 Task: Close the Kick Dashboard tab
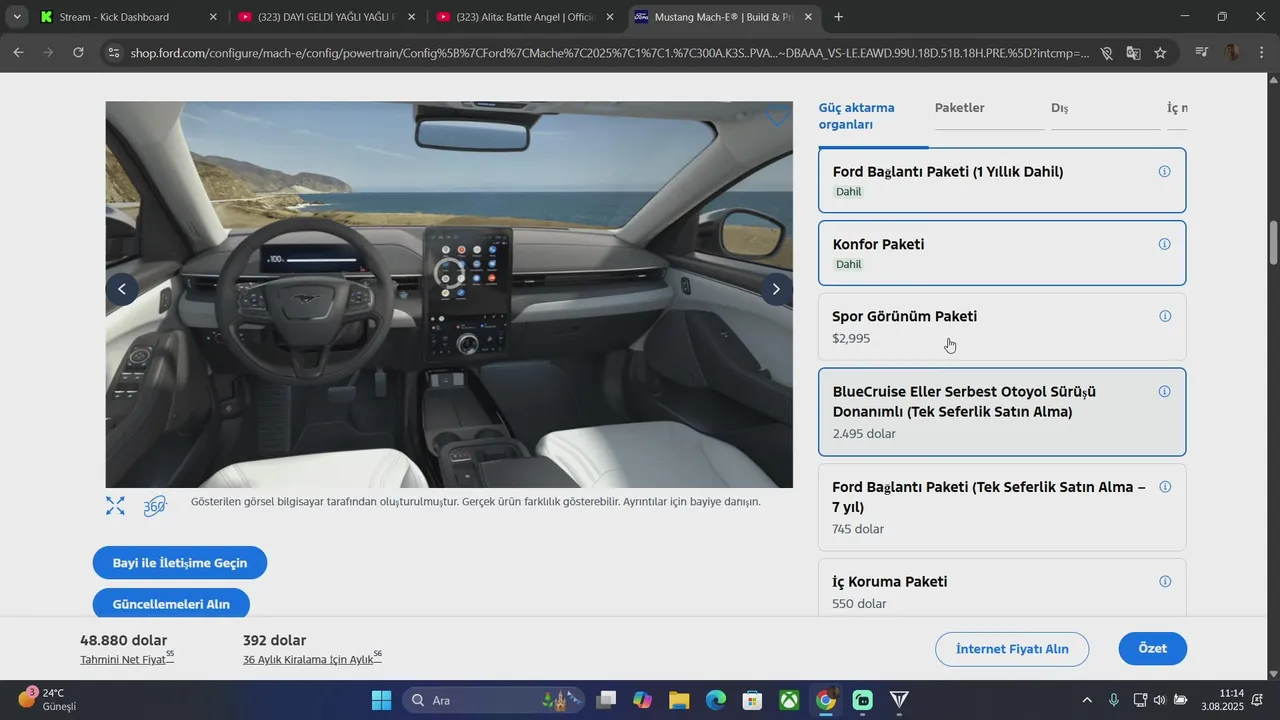(212, 17)
